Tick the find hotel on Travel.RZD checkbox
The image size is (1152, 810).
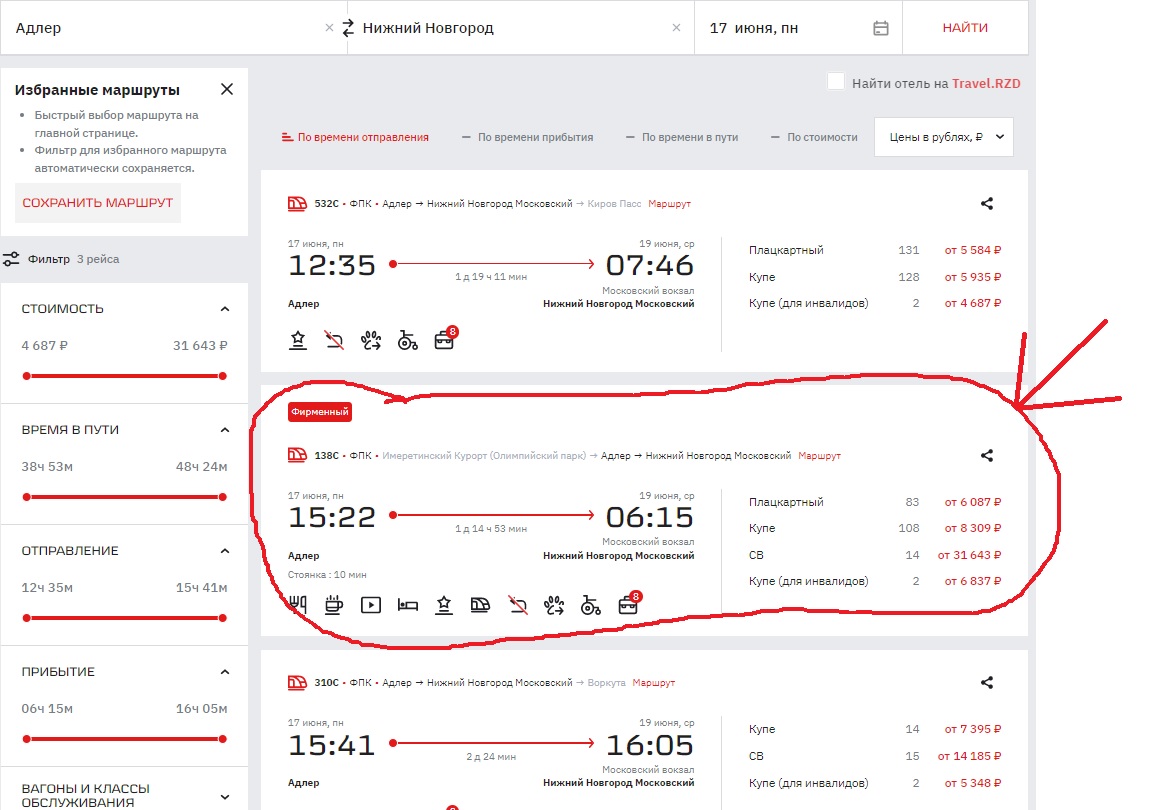pyautogui.click(x=836, y=82)
